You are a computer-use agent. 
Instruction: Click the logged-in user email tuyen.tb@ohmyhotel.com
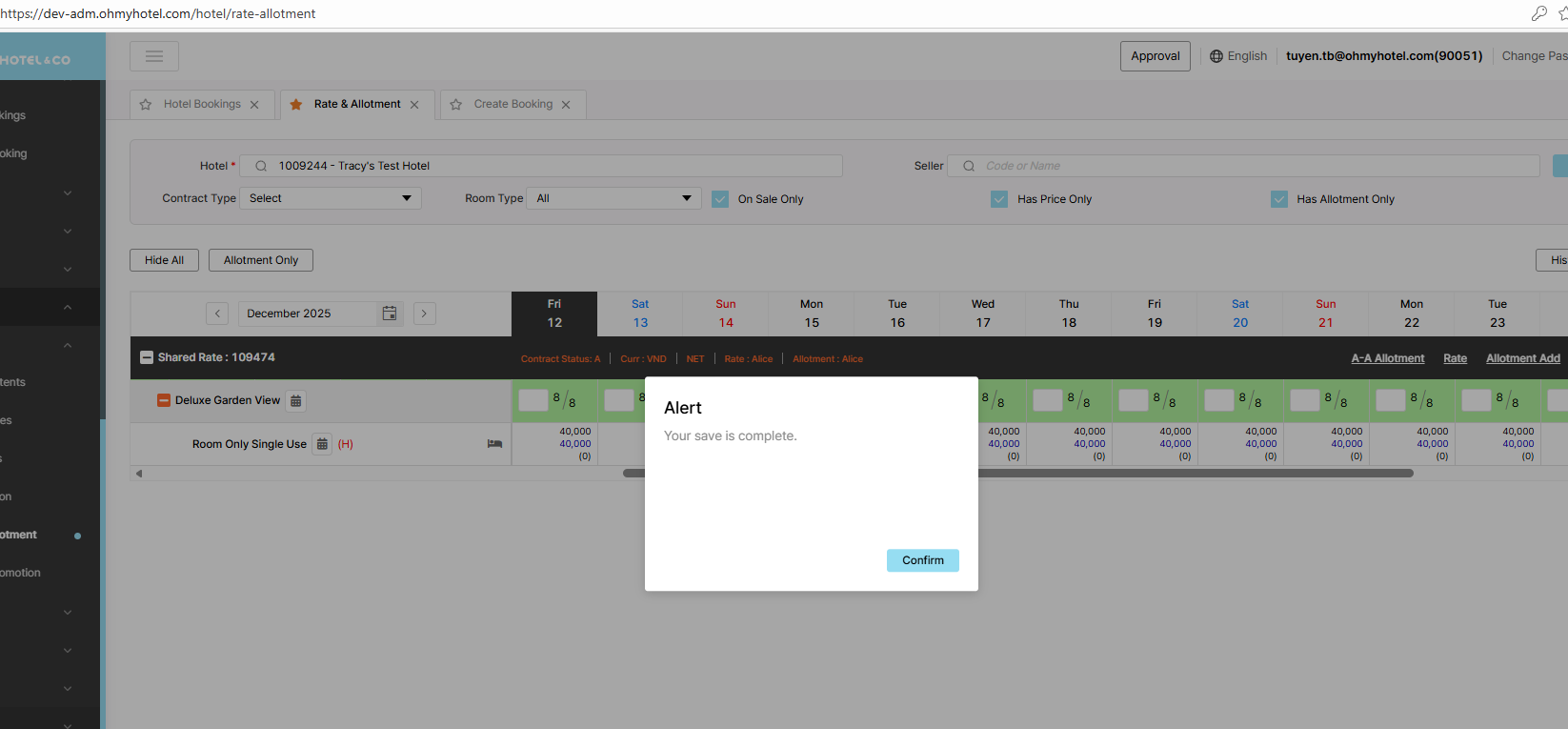(1384, 56)
